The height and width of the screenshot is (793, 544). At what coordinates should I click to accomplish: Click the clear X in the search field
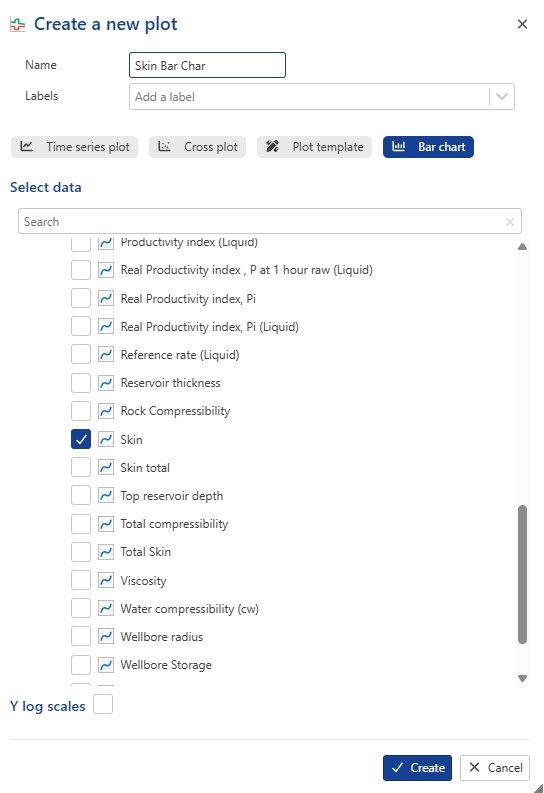pyautogui.click(x=510, y=222)
